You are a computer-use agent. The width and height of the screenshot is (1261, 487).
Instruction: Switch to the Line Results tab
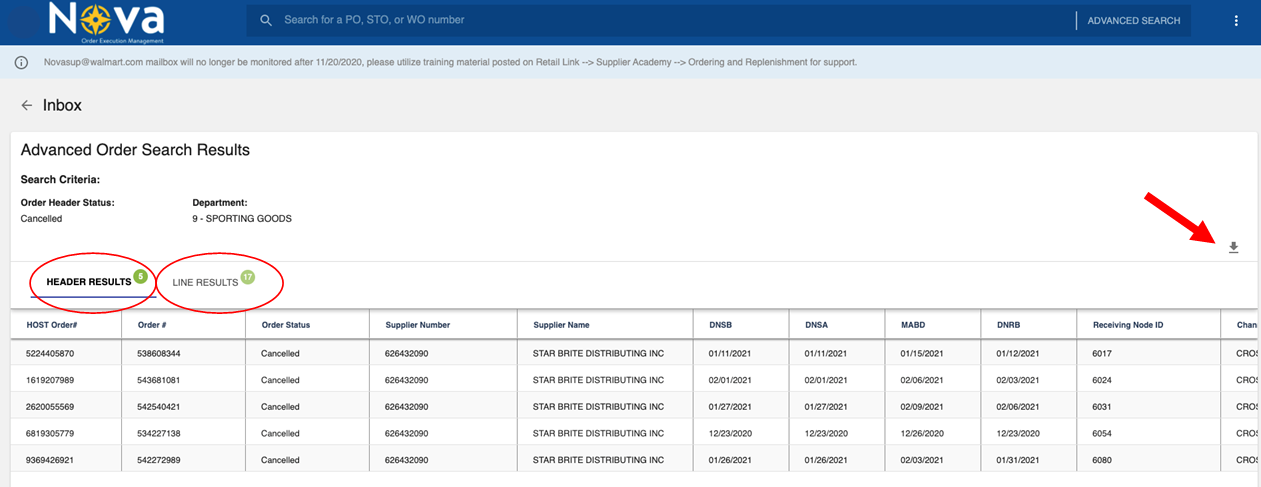[205, 283]
